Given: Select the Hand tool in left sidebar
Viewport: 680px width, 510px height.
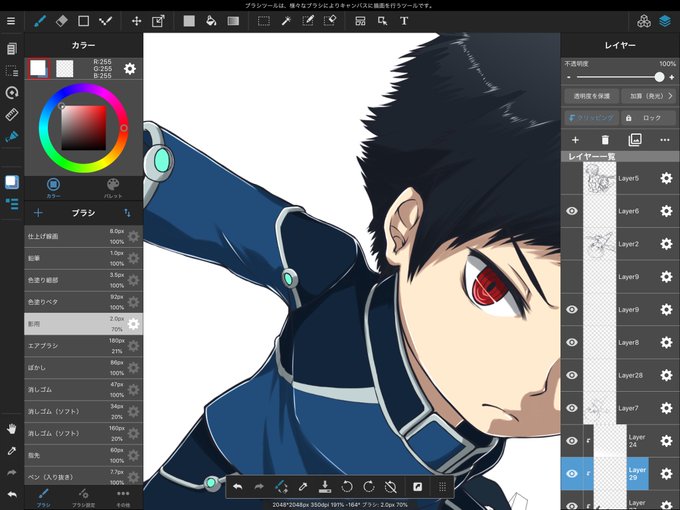Looking at the screenshot, I should click(x=12, y=428).
